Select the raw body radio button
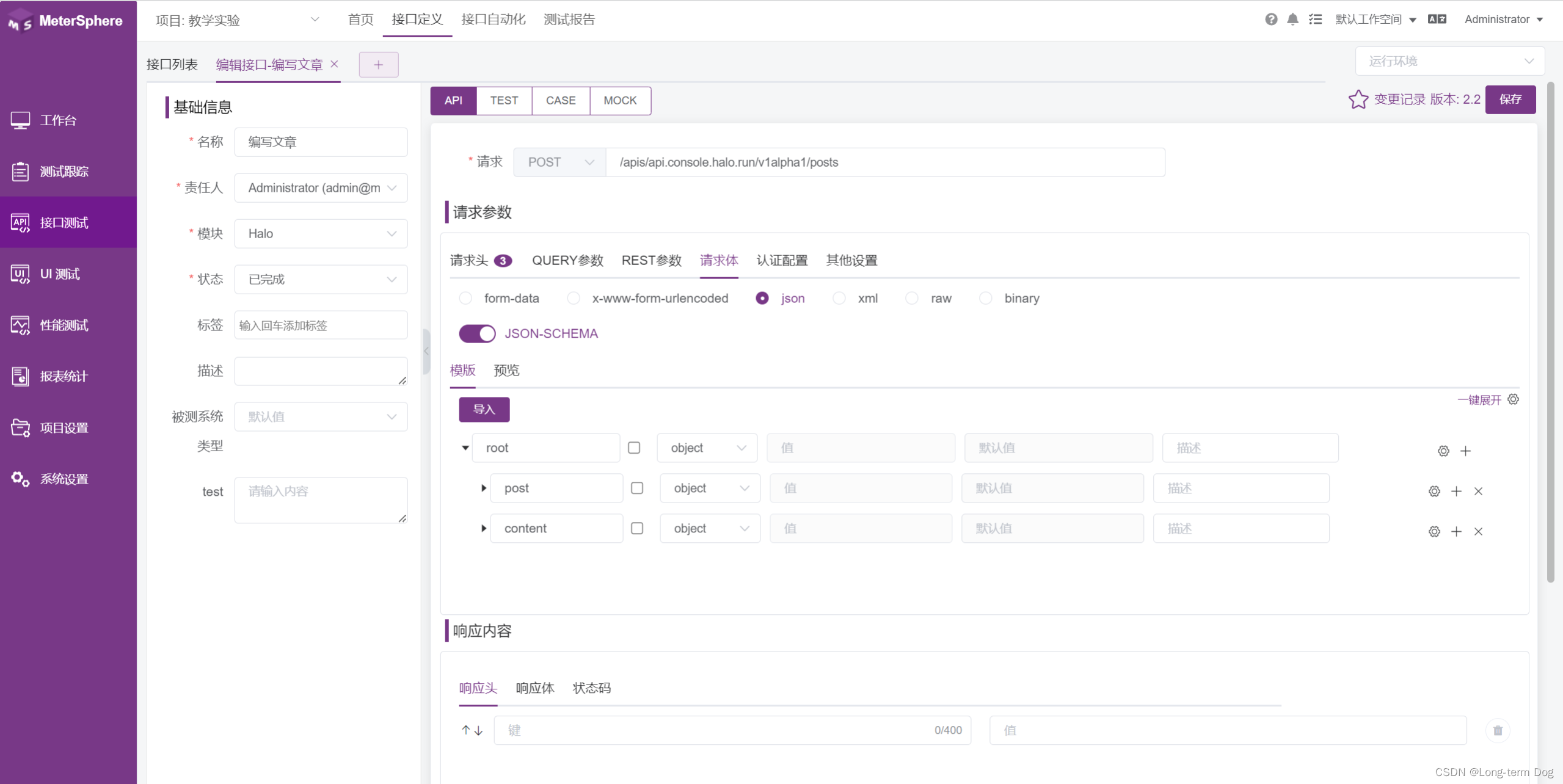The height and width of the screenshot is (784, 1563). pos(912,299)
